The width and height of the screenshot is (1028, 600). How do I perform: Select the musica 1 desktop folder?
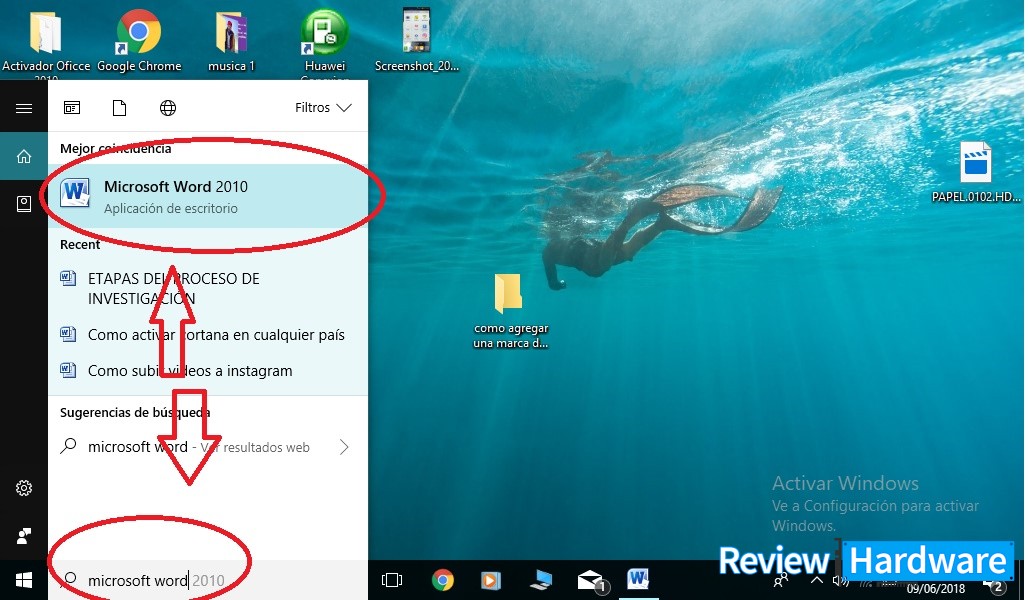point(231,41)
